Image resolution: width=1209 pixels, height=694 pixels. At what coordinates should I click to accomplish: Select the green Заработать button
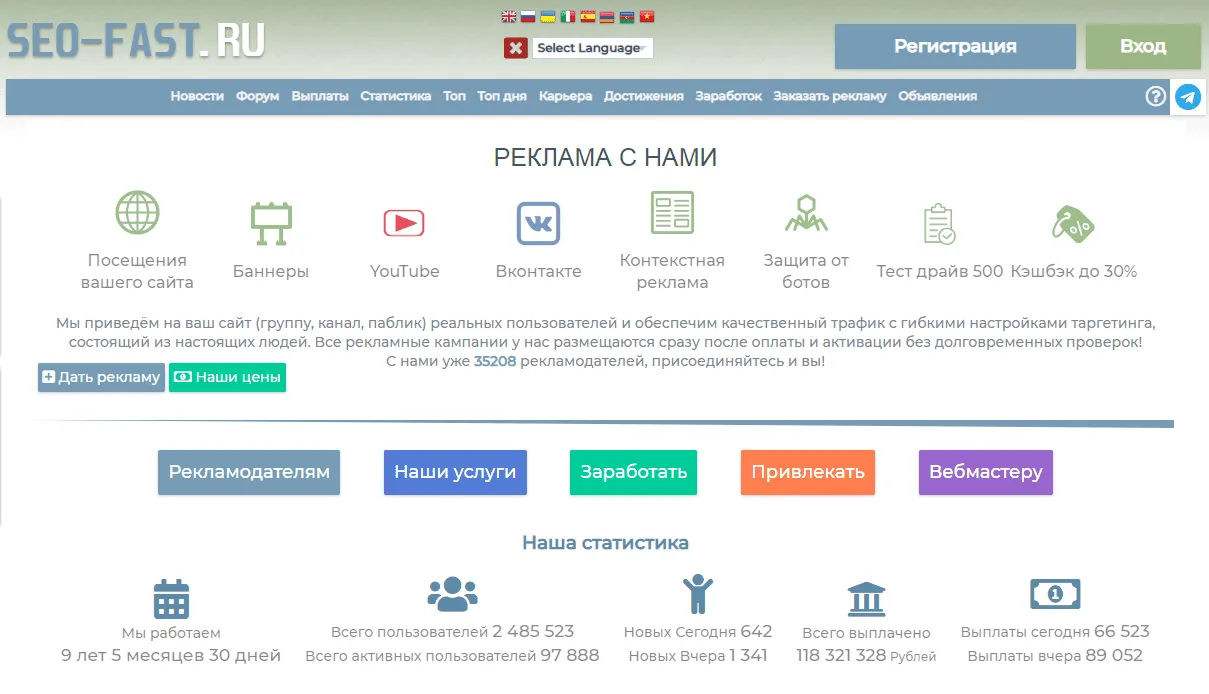click(633, 472)
